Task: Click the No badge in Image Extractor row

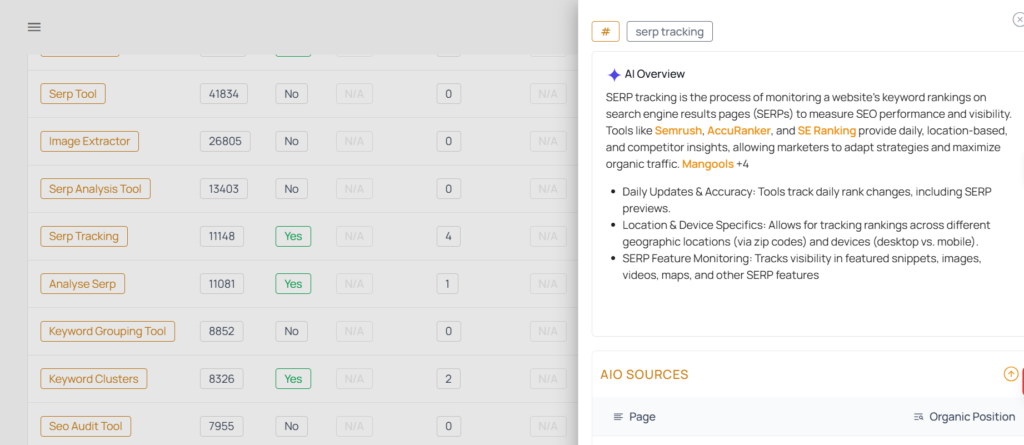Action: [291, 141]
